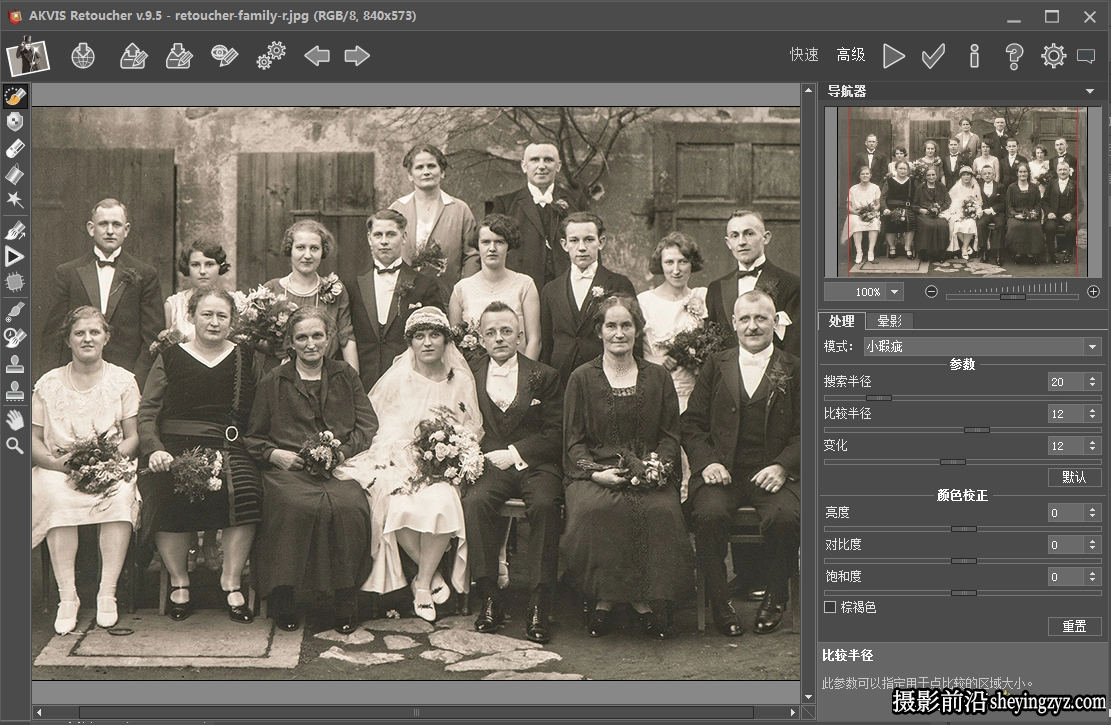Click the 搜索半径 value field
1111x725 pixels.
tap(1066, 382)
